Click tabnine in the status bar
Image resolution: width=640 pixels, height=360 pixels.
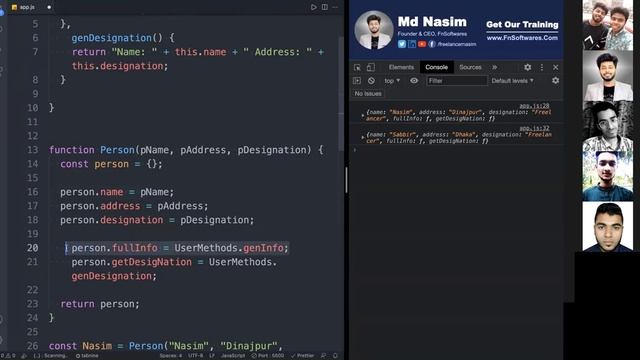(x=87, y=356)
